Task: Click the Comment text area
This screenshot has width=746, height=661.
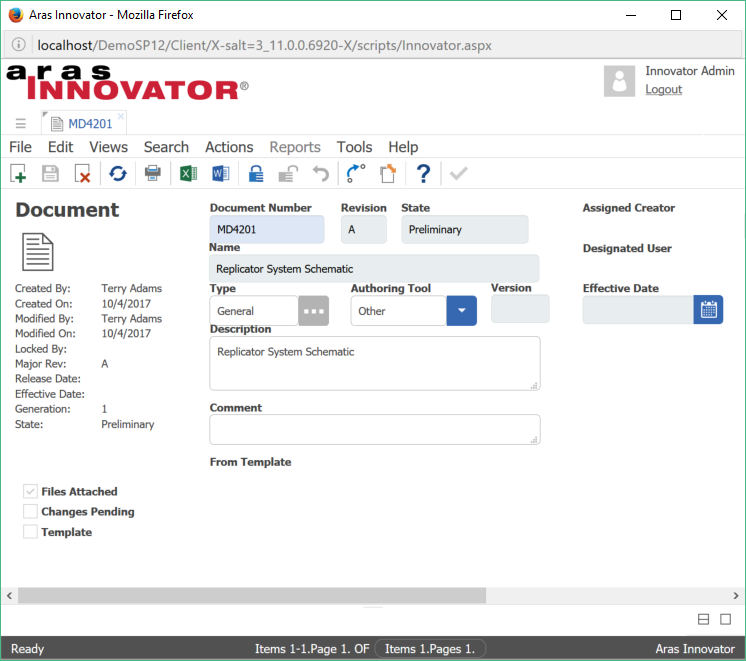Action: pyautogui.click(x=375, y=430)
